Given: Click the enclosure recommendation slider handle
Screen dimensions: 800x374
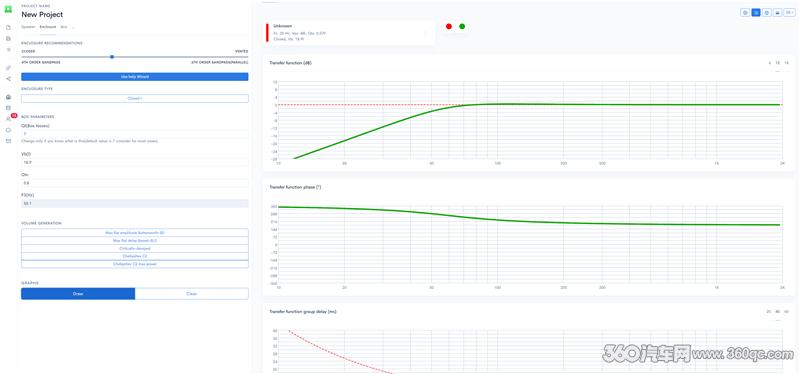Looking at the screenshot, I should 112,57.
